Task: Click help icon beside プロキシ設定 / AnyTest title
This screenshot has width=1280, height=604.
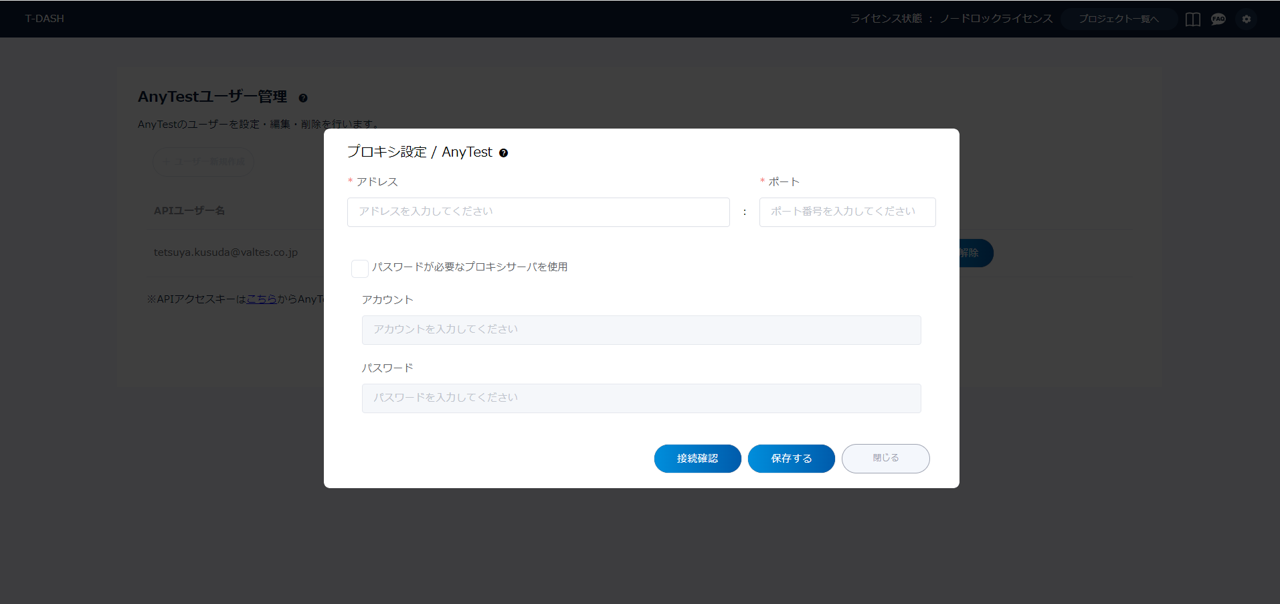Action: point(503,153)
